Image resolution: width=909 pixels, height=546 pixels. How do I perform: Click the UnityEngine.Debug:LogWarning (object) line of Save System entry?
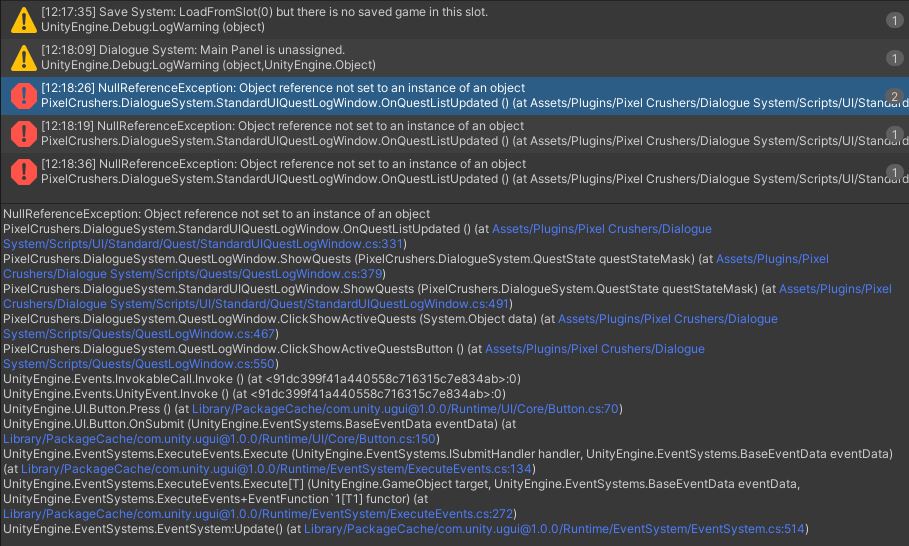click(x=152, y=27)
